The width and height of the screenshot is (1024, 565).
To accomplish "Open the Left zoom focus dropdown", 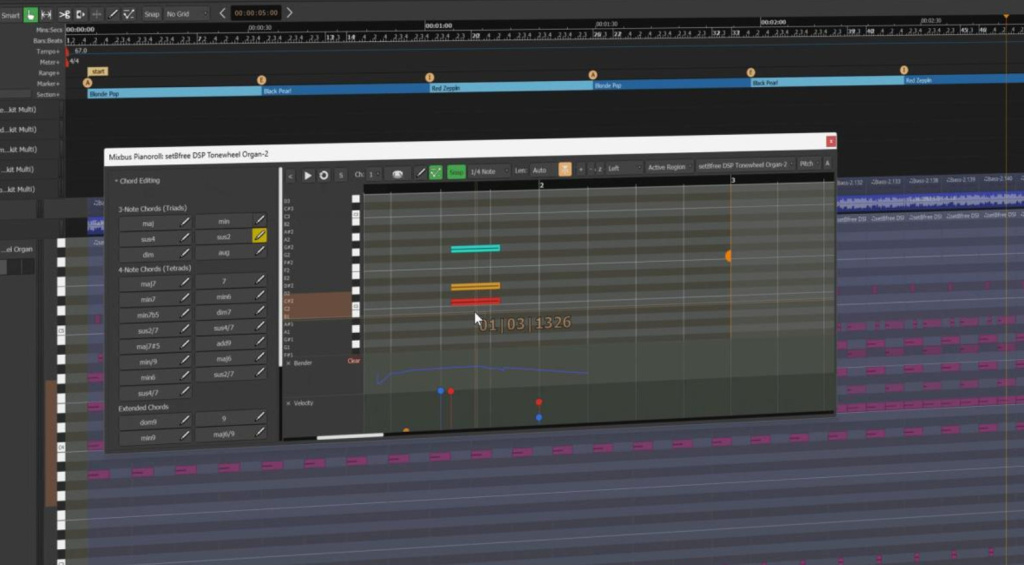I will pos(624,168).
